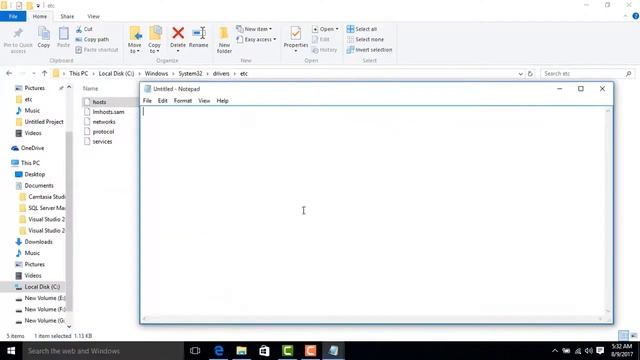The width and height of the screenshot is (640, 360).
Task: Open Notepad Help menu
Action: pos(222,101)
